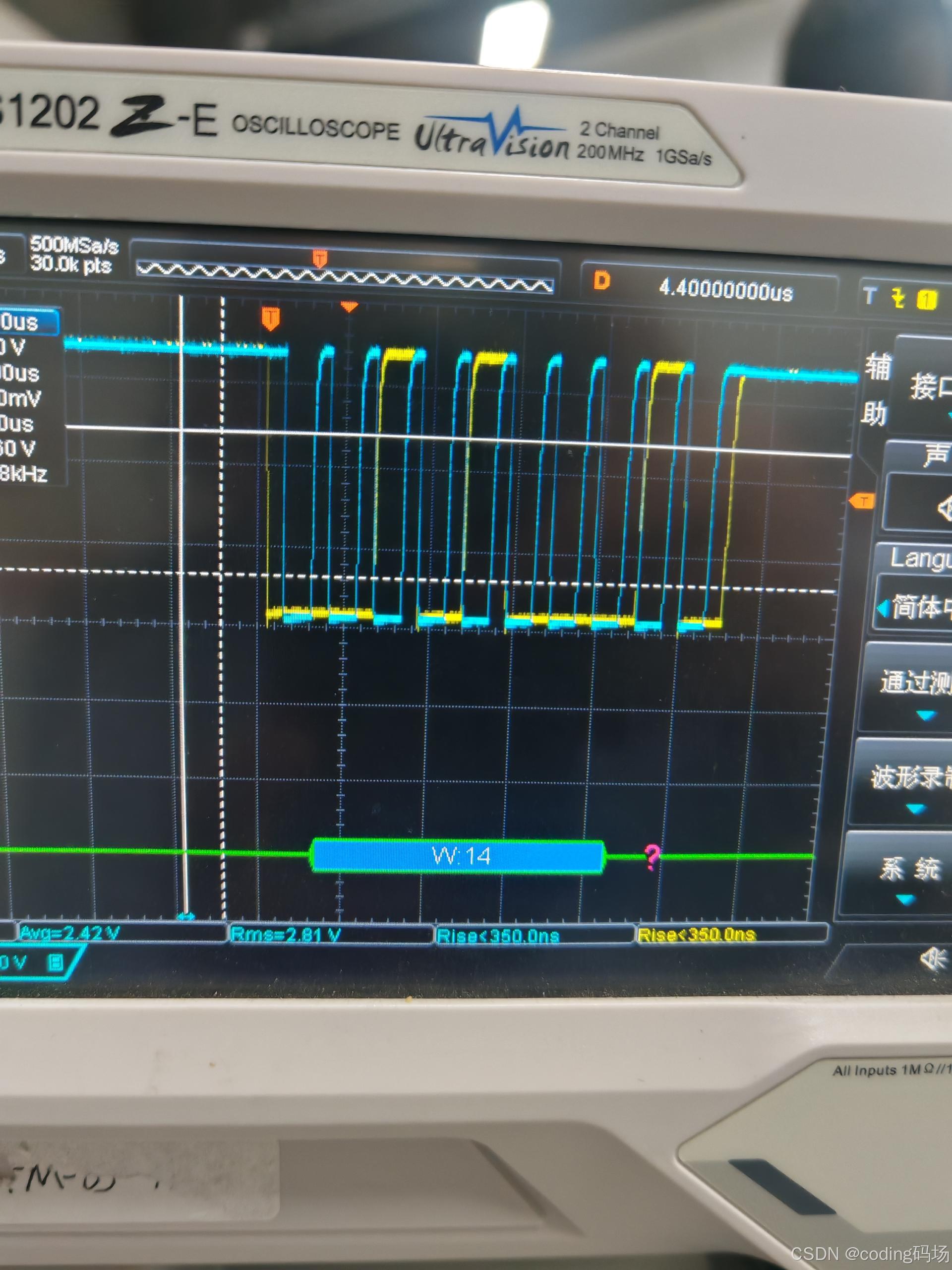Open the Language setting label
The width and height of the screenshot is (952, 1270).
(x=921, y=558)
